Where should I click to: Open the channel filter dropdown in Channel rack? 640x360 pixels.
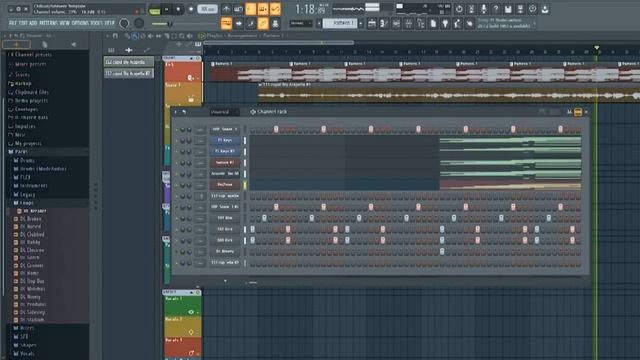224,112
